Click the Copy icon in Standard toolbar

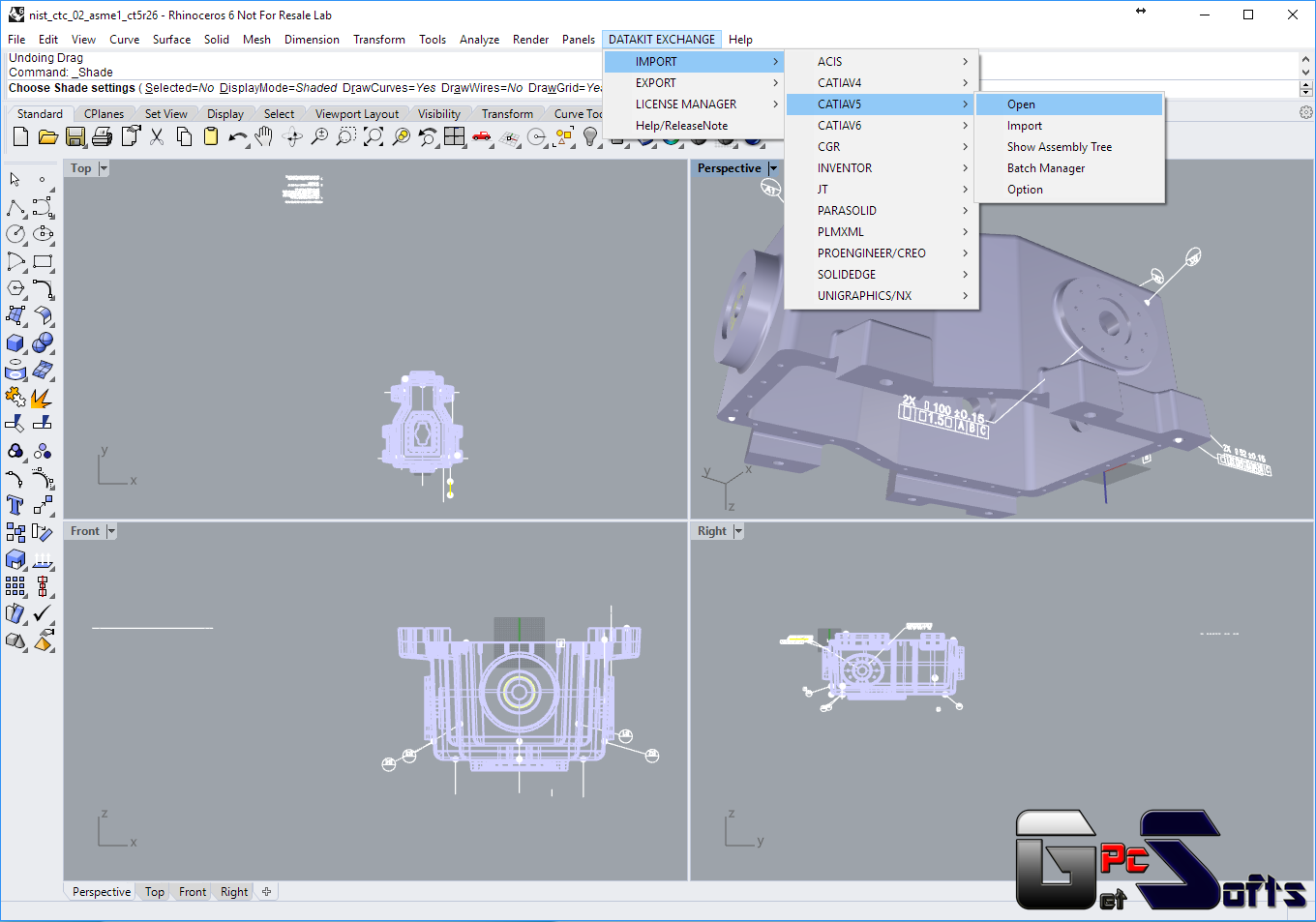(184, 137)
